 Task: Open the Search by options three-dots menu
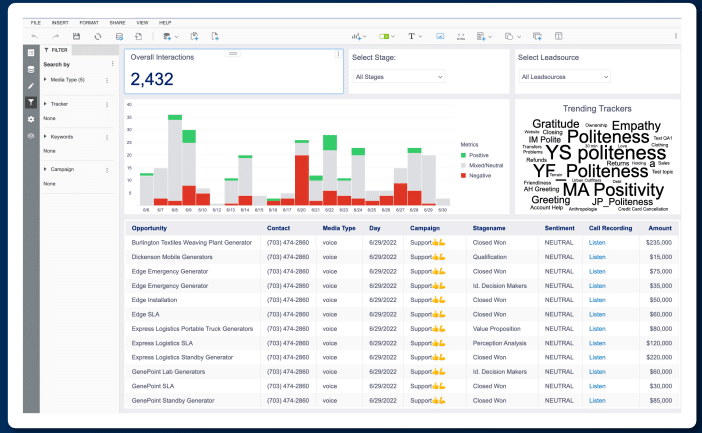tap(112, 64)
